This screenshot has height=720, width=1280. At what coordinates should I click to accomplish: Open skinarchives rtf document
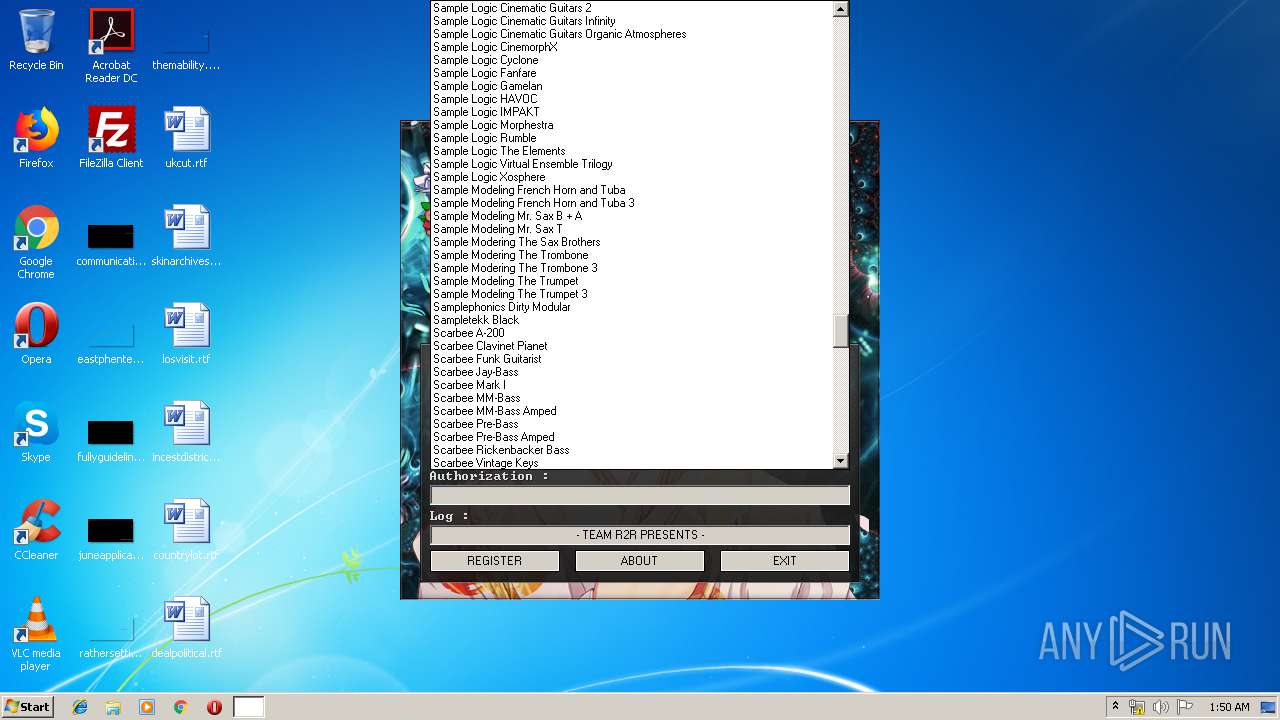(x=186, y=236)
